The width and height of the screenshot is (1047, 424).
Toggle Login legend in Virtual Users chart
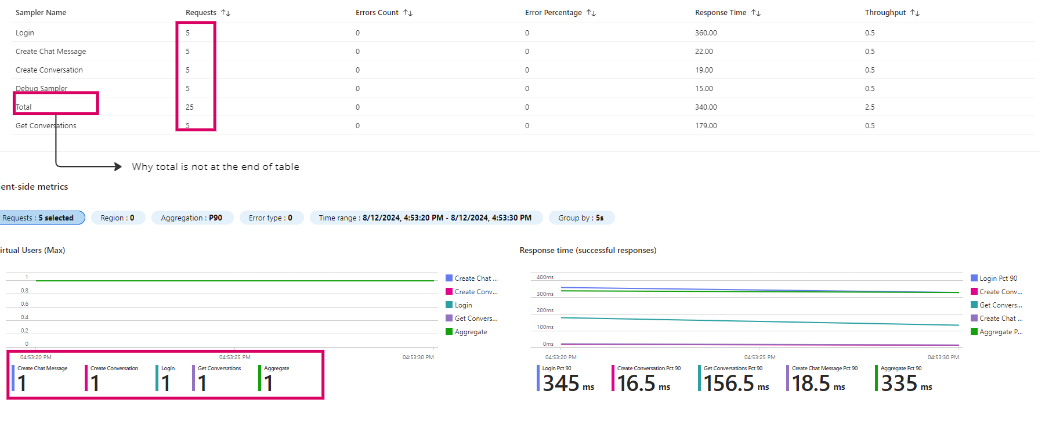pyautogui.click(x=460, y=305)
